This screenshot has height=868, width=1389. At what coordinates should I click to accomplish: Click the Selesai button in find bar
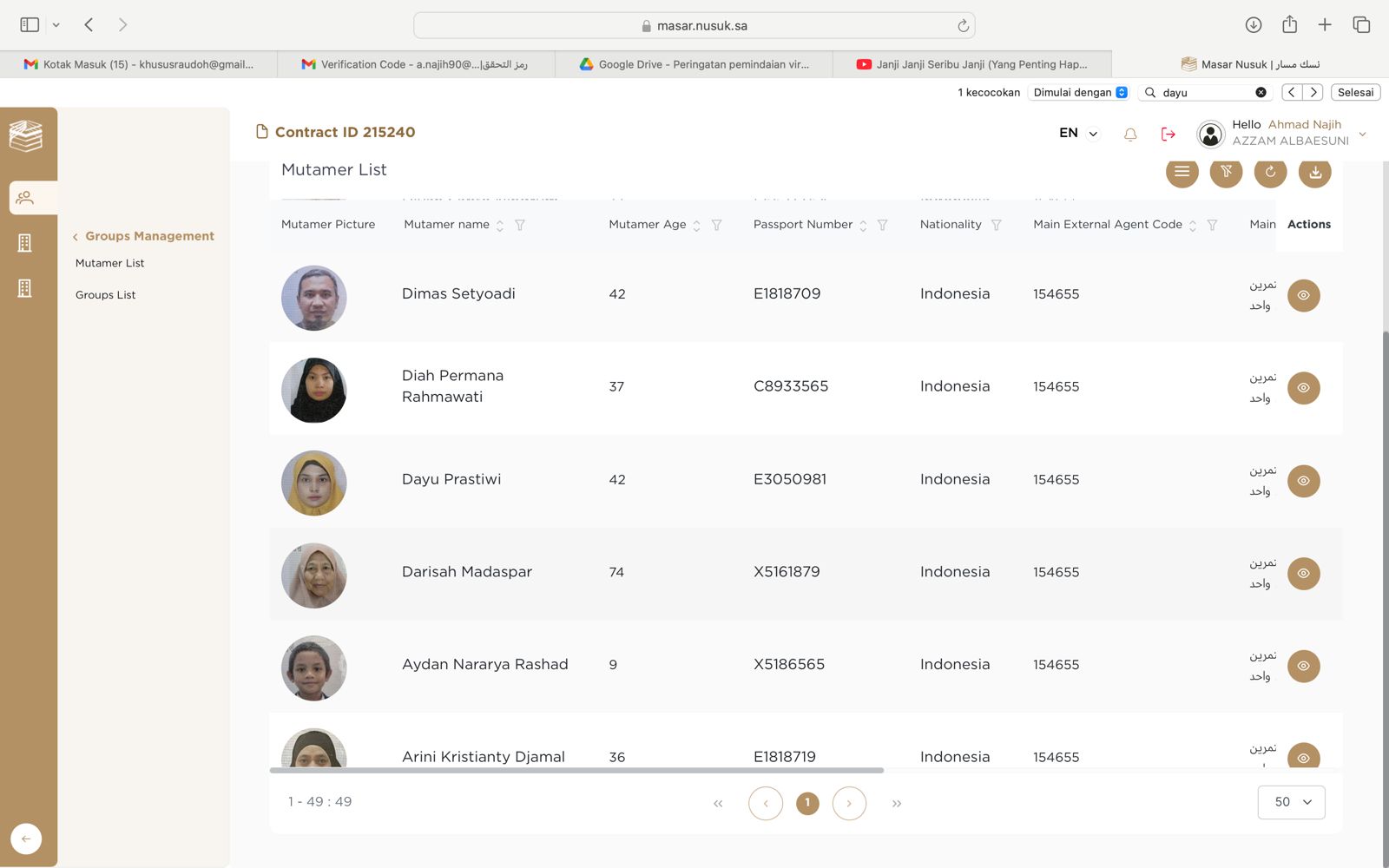[x=1354, y=92]
